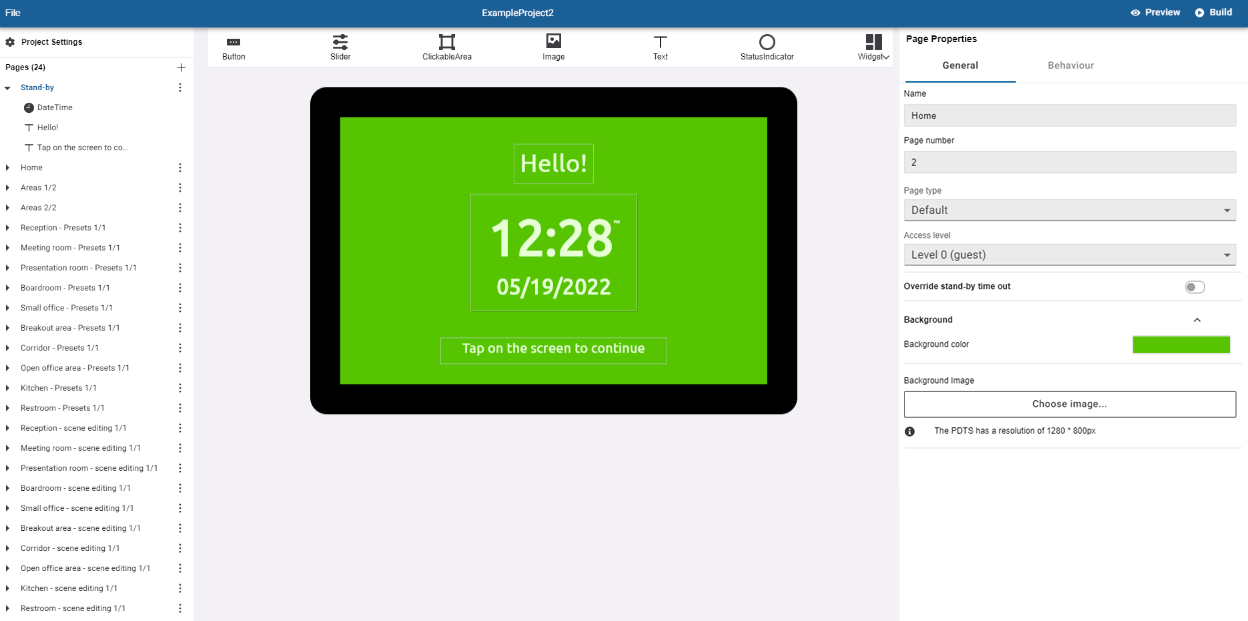The height and width of the screenshot is (621, 1248).
Task: Open the Project Settings gear
Action: (11, 41)
